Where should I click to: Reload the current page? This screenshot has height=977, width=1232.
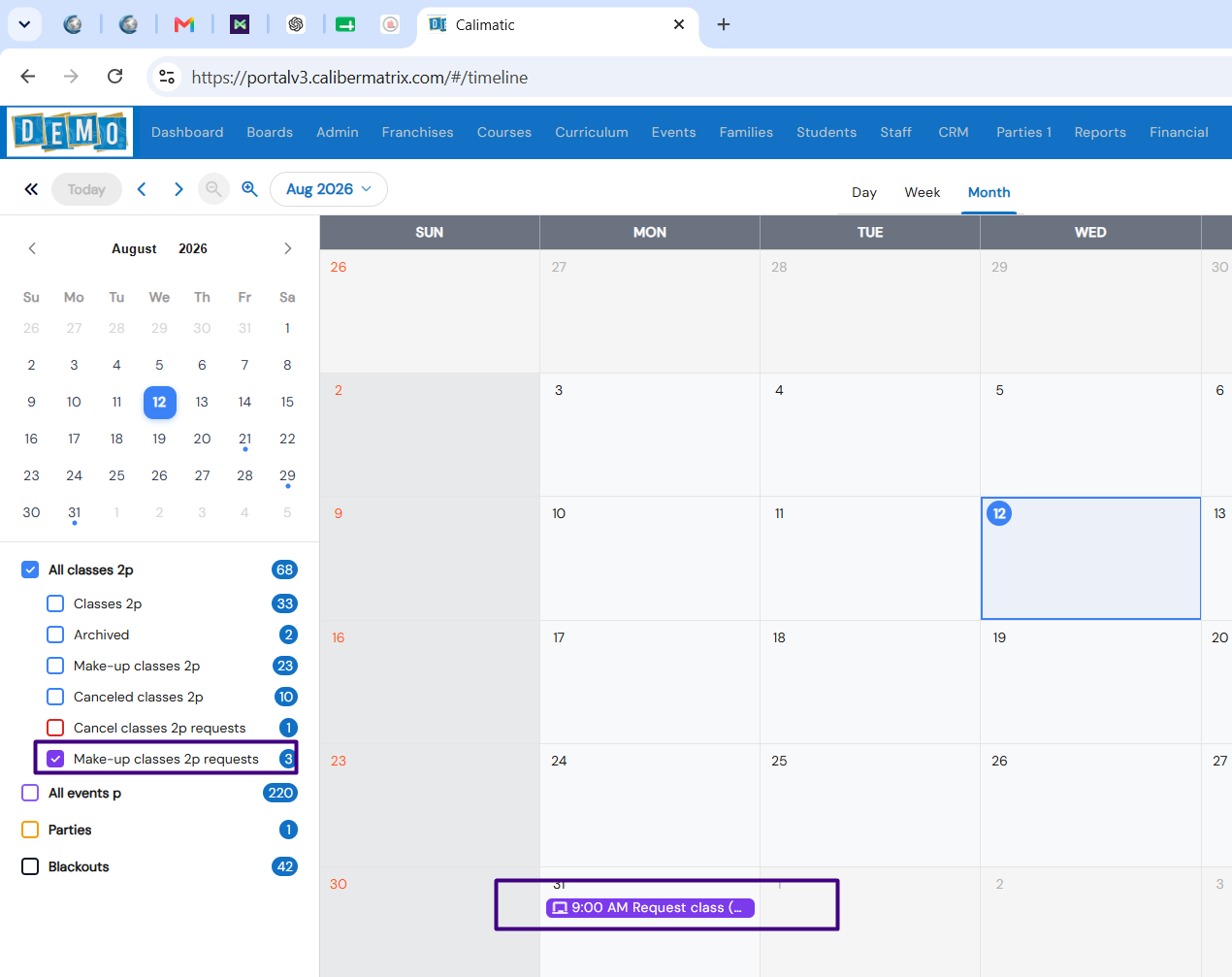pos(114,77)
